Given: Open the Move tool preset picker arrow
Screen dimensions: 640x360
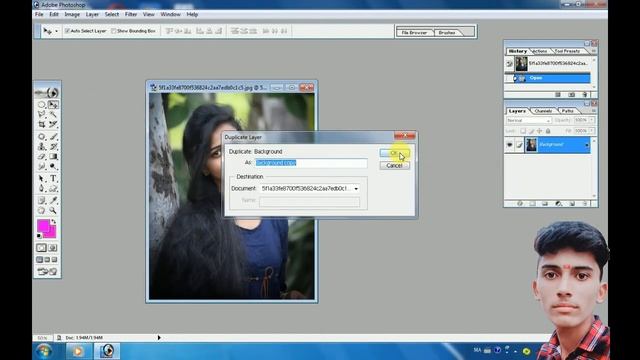Looking at the screenshot, I should (56, 31).
